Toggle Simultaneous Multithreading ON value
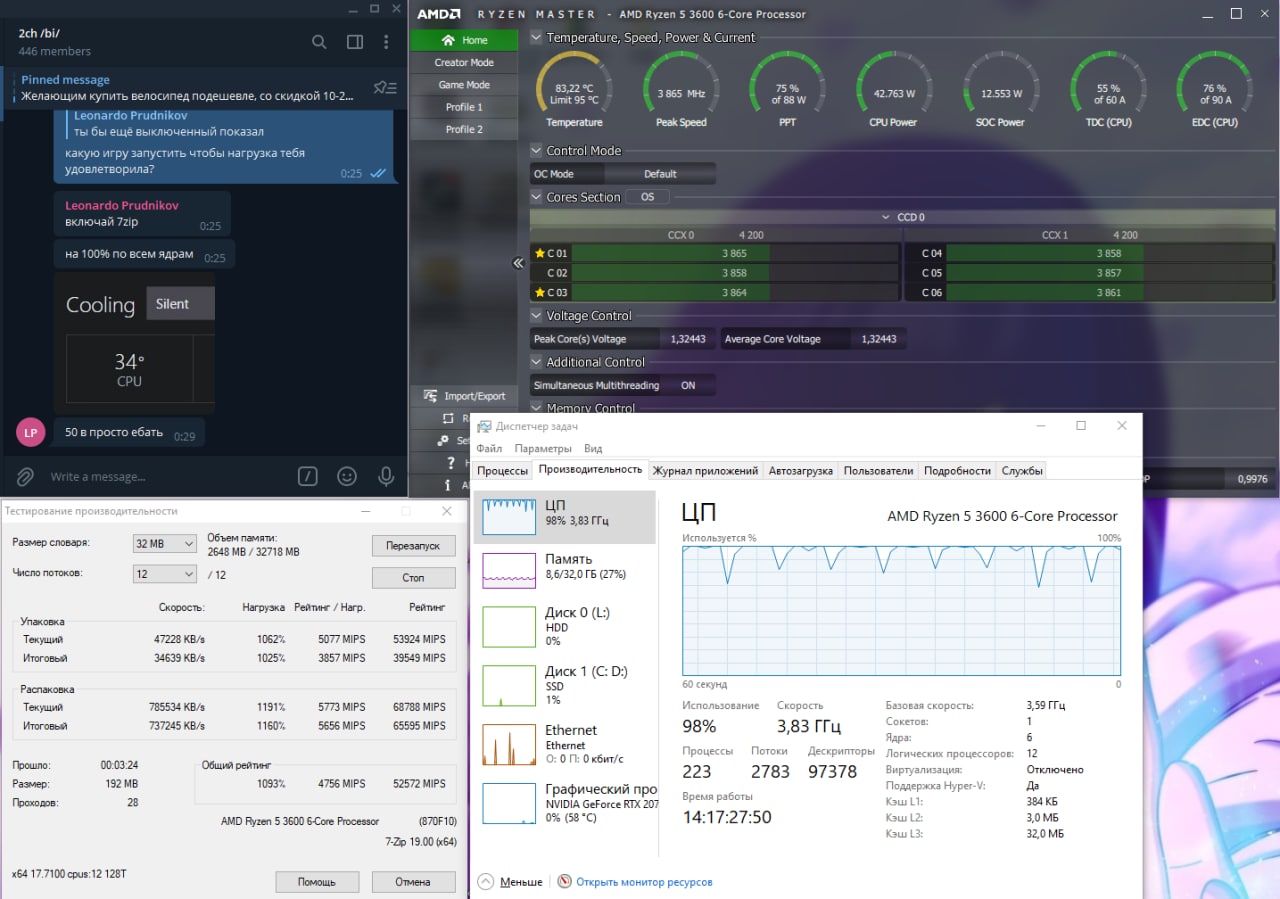This screenshot has width=1280, height=899. coord(688,385)
